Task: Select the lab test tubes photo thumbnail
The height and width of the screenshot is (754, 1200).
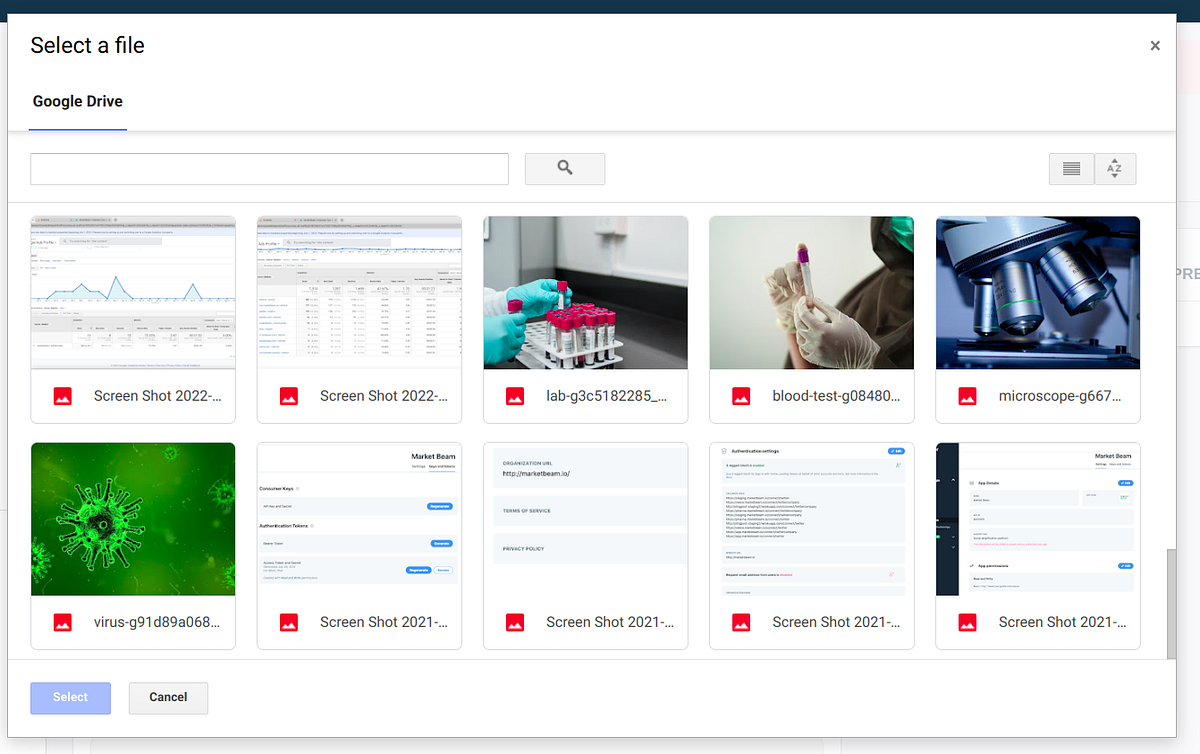Action: (x=585, y=292)
